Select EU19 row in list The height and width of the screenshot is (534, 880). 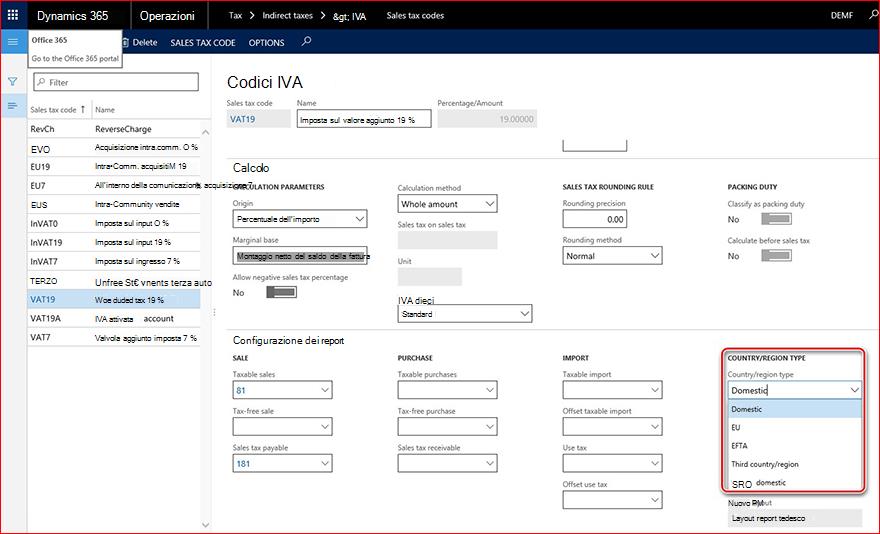pyautogui.click(x=114, y=167)
